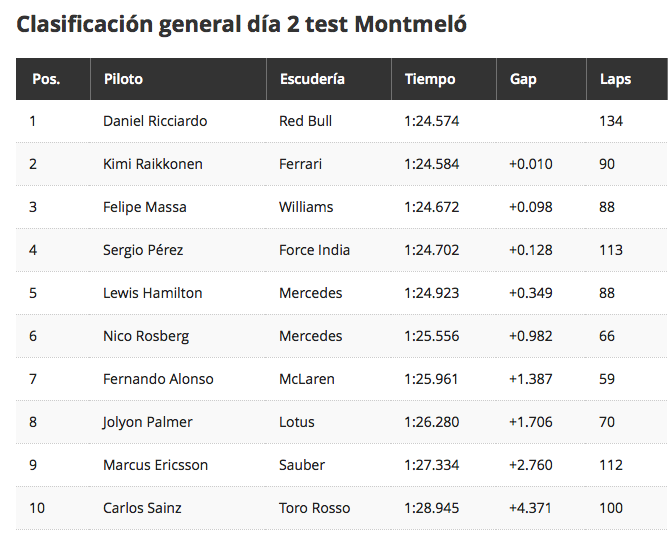Click the Fernando Alonso row name
671x533 pixels.
coord(158,379)
